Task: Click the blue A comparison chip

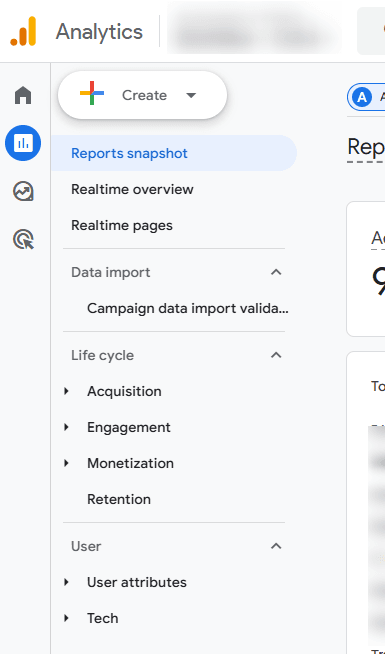Action: click(366, 97)
